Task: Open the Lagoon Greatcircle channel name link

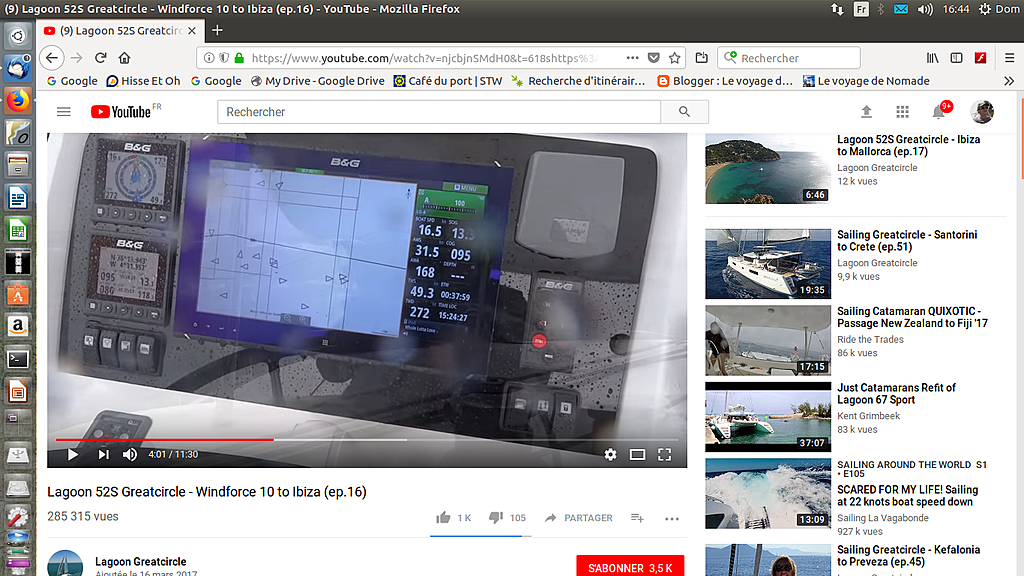Action: pyautogui.click(x=140, y=562)
